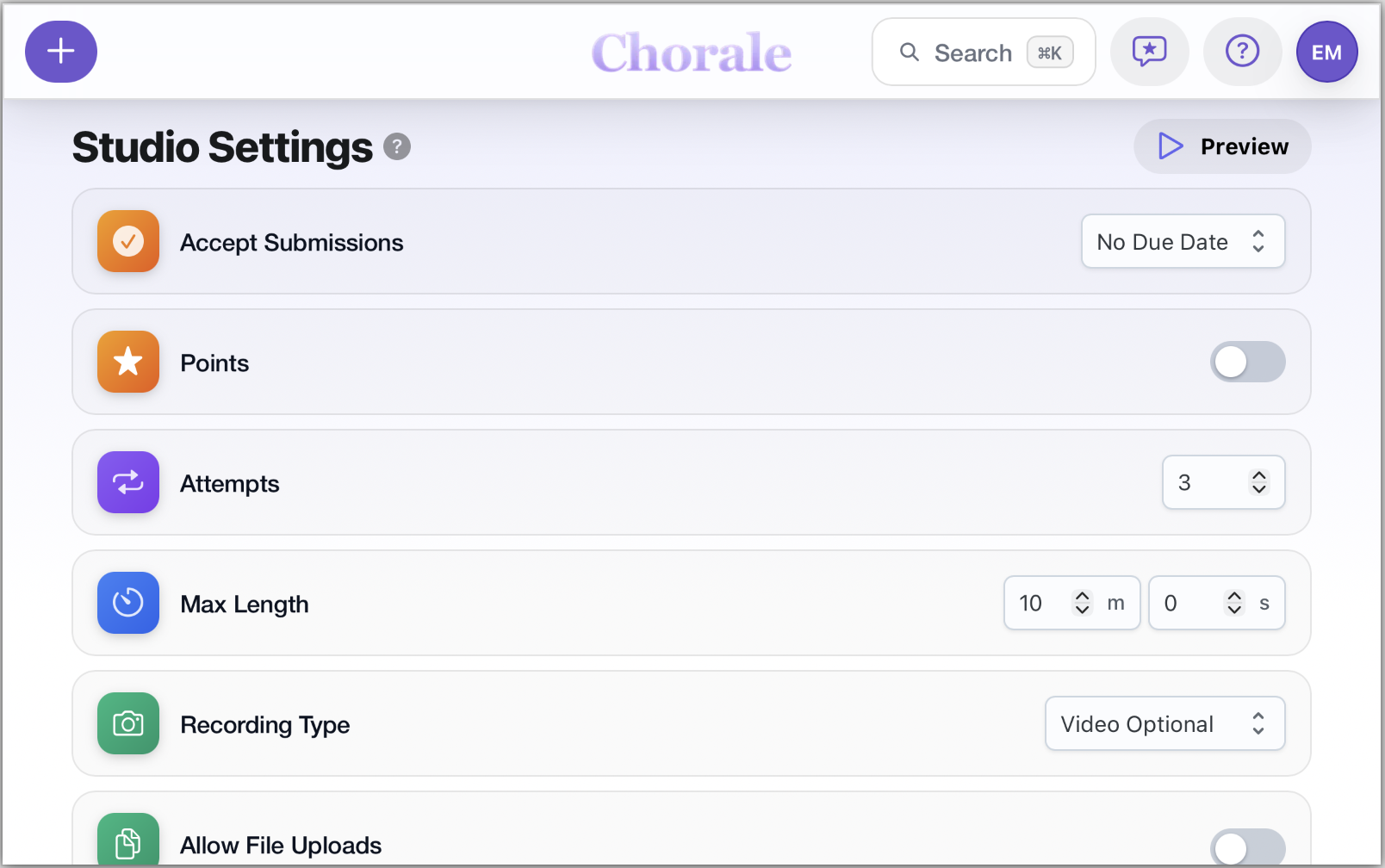Click the Attempts number field showing 3
The height and width of the screenshot is (868, 1385).
(x=1224, y=482)
